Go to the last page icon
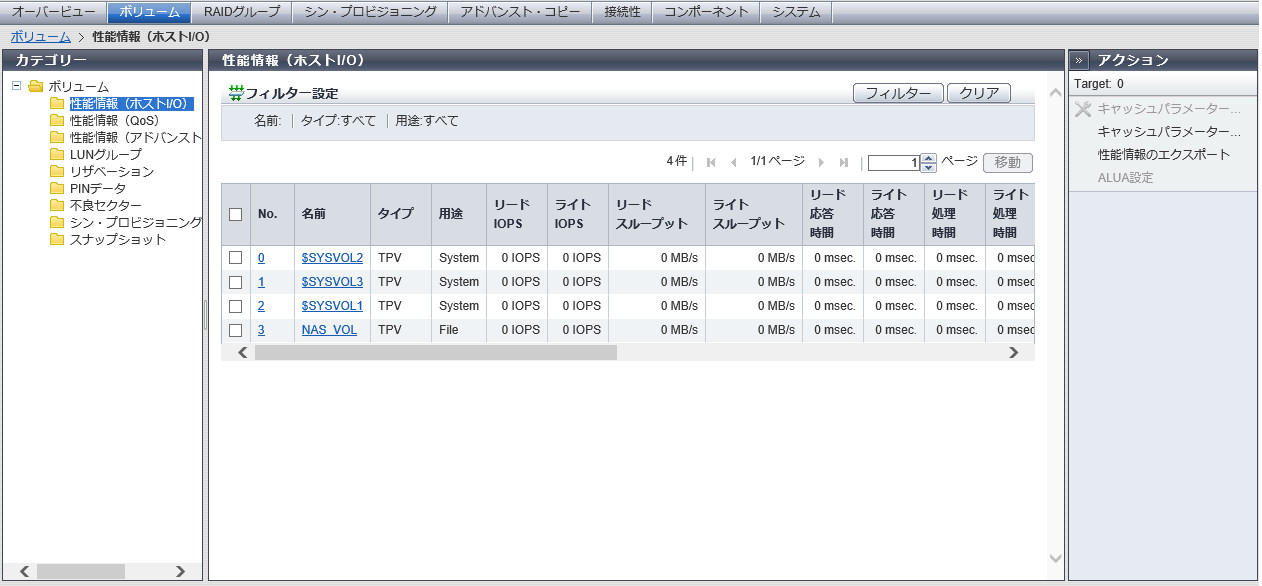Image resolution: width=1262 pixels, height=586 pixels. 844,162
